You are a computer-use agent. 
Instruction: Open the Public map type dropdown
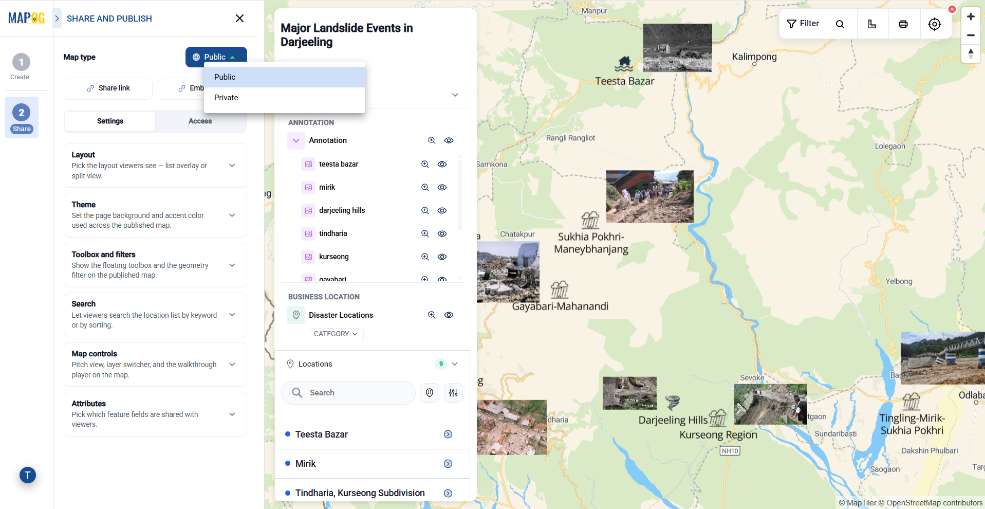click(215, 57)
